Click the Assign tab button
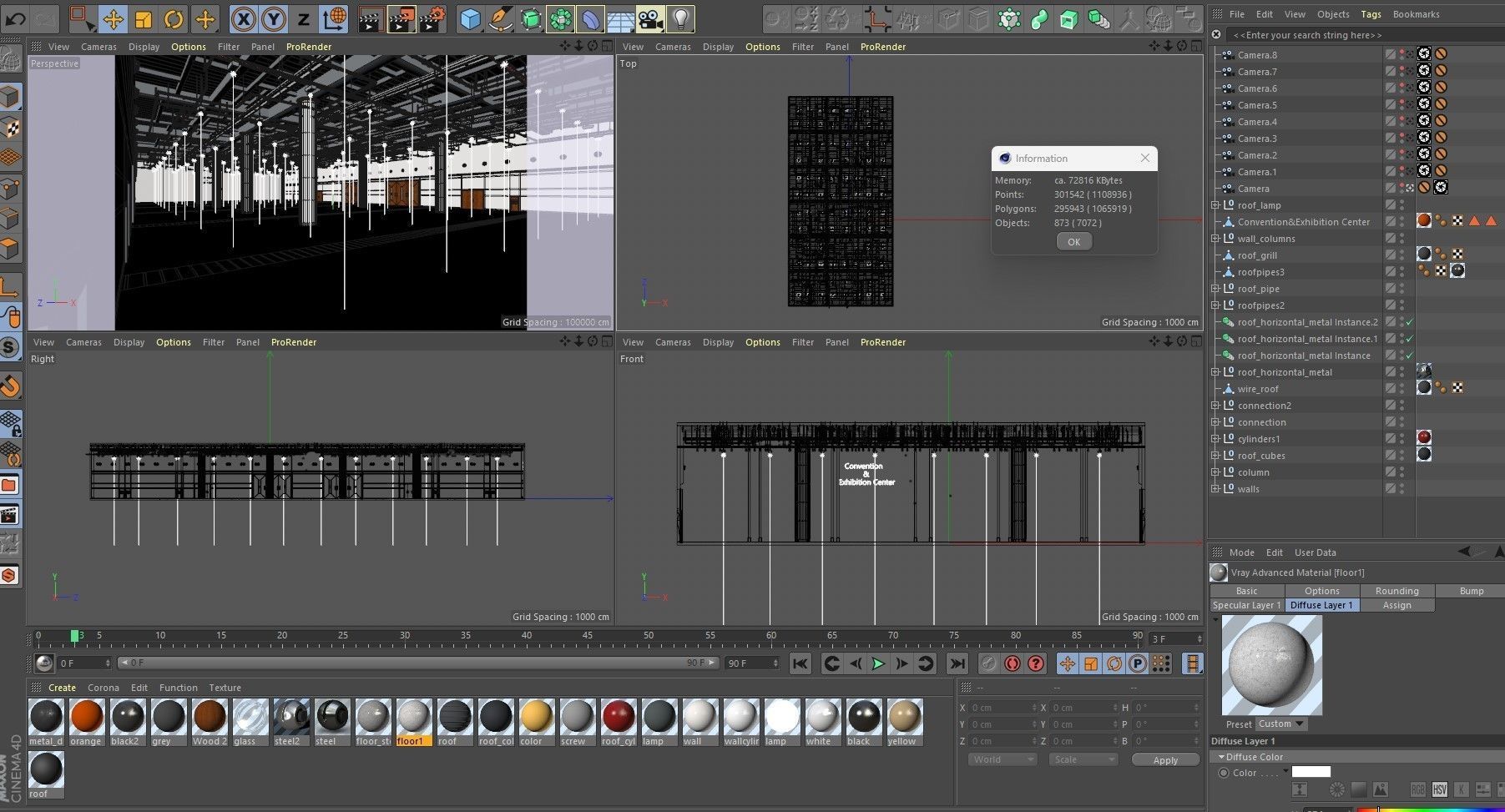This screenshot has width=1505, height=812. [1396, 605]
